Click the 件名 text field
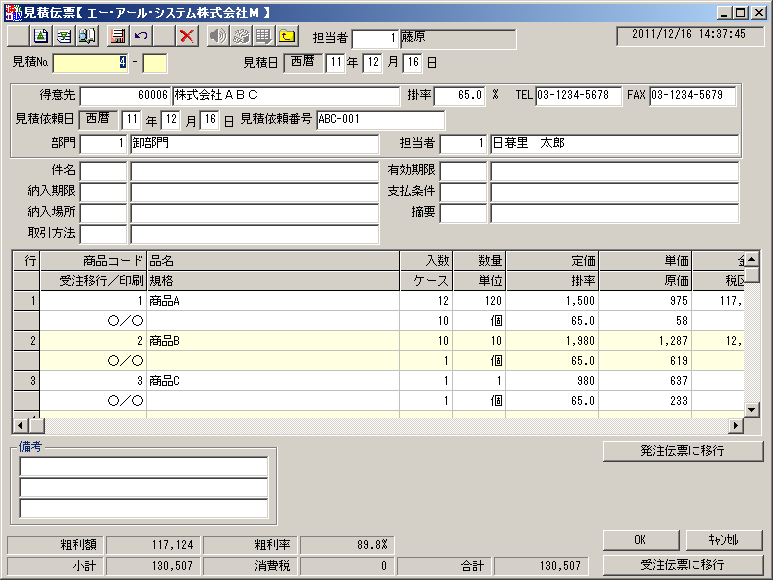 [x=254, y=171]
